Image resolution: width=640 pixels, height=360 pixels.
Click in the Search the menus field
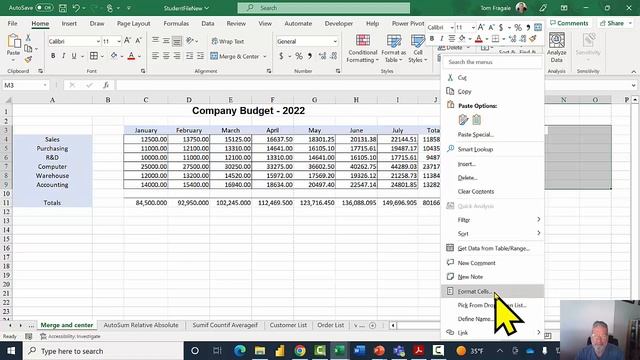pos(493,62)
